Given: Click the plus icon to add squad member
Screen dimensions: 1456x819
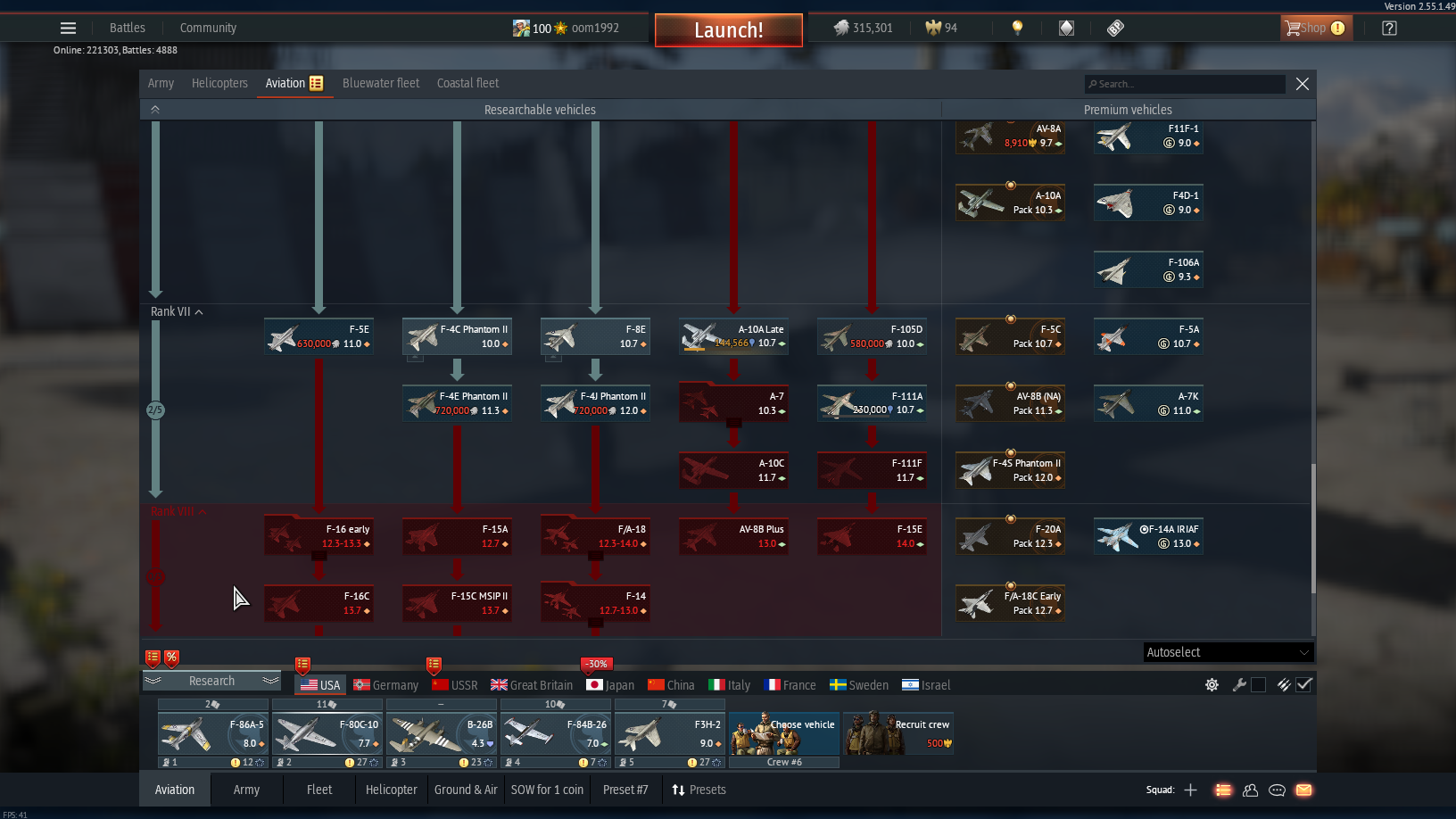Looking at the screenshot, I should pos(1190,790).
